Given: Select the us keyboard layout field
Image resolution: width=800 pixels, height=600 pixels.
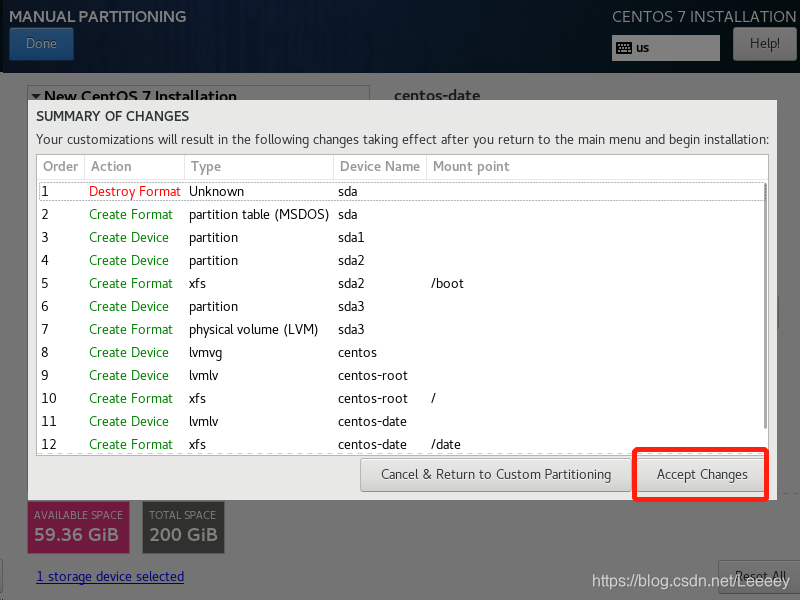Looking at the screenshot, I should [666, 48].
